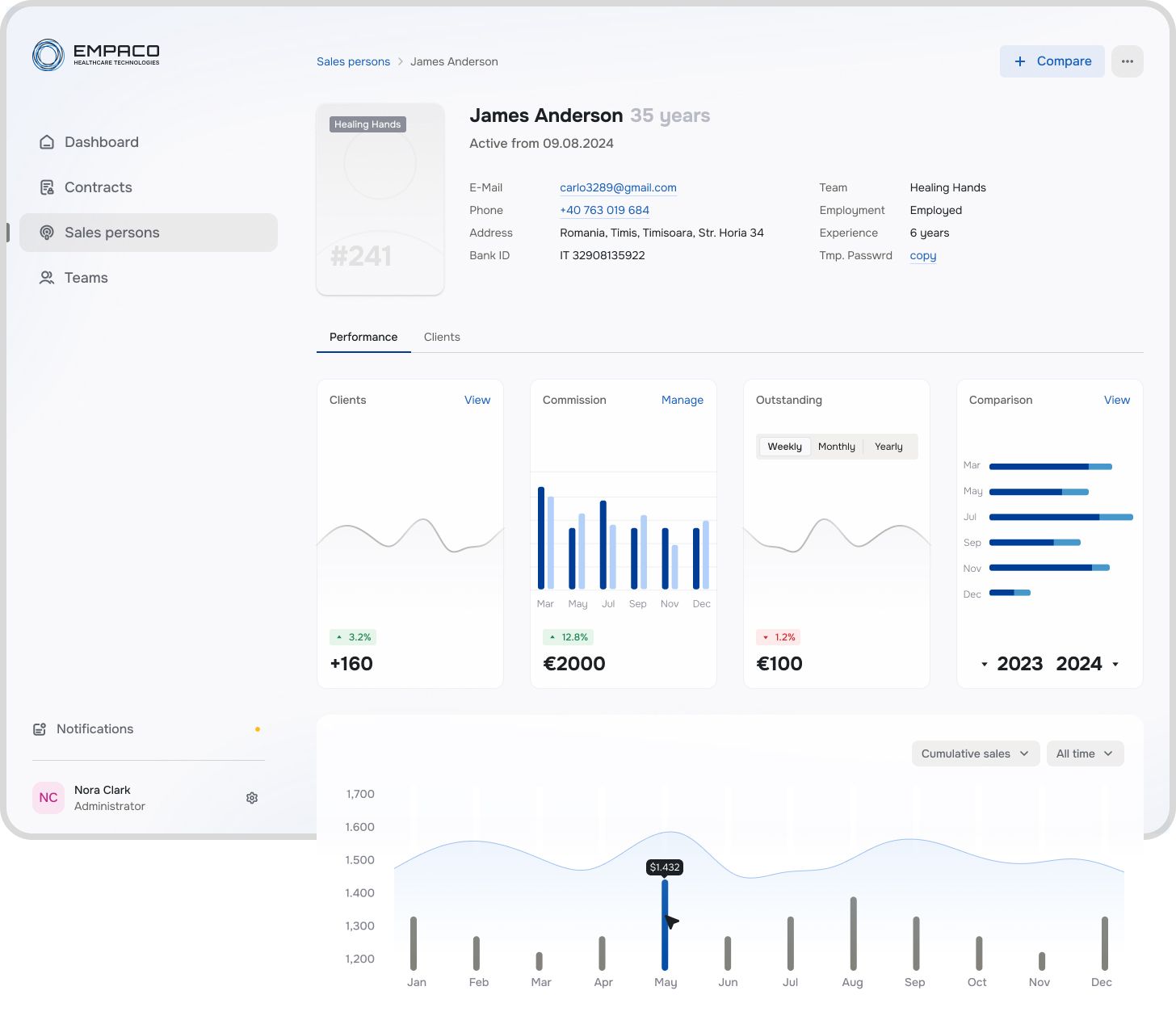Open Dashboard via its home icon
The height and width of the screenshot is (1020, 1176).
tap(47, 142)
